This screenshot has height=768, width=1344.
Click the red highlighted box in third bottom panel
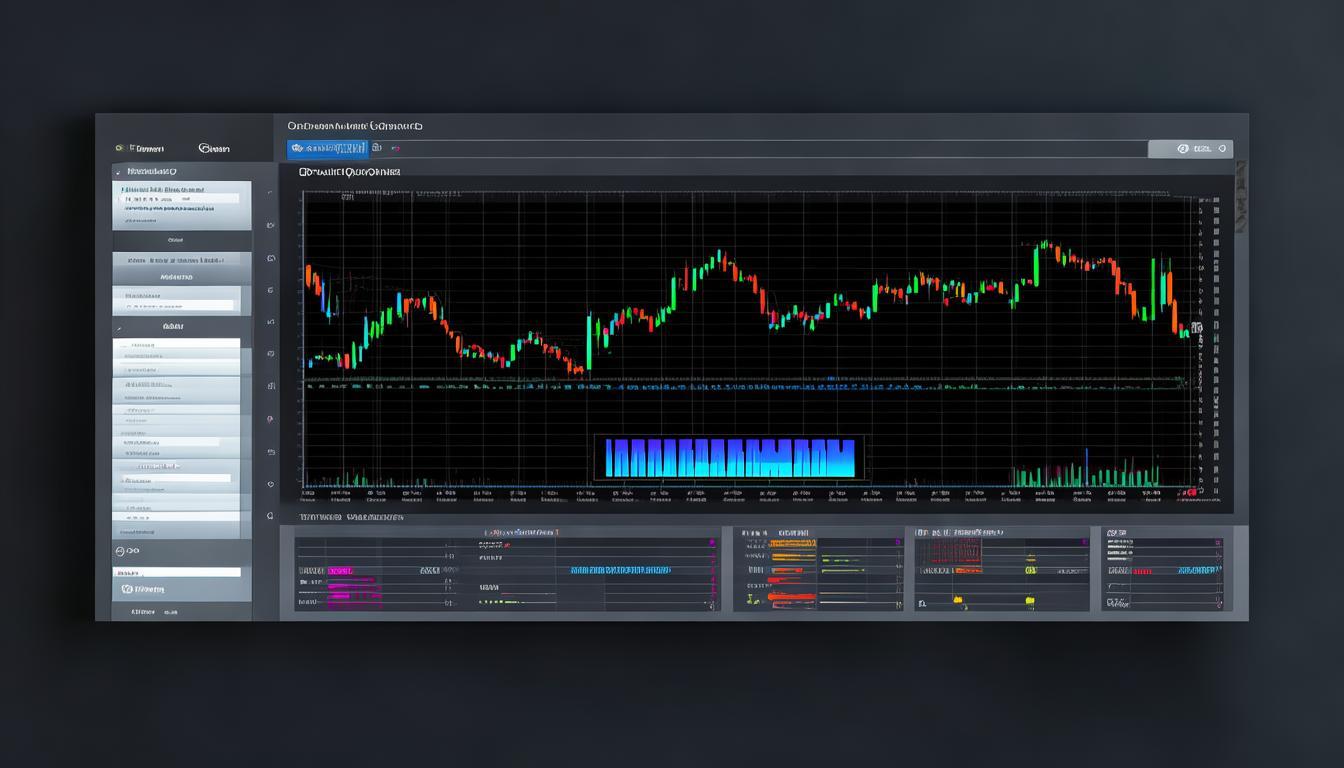point(951,551)
